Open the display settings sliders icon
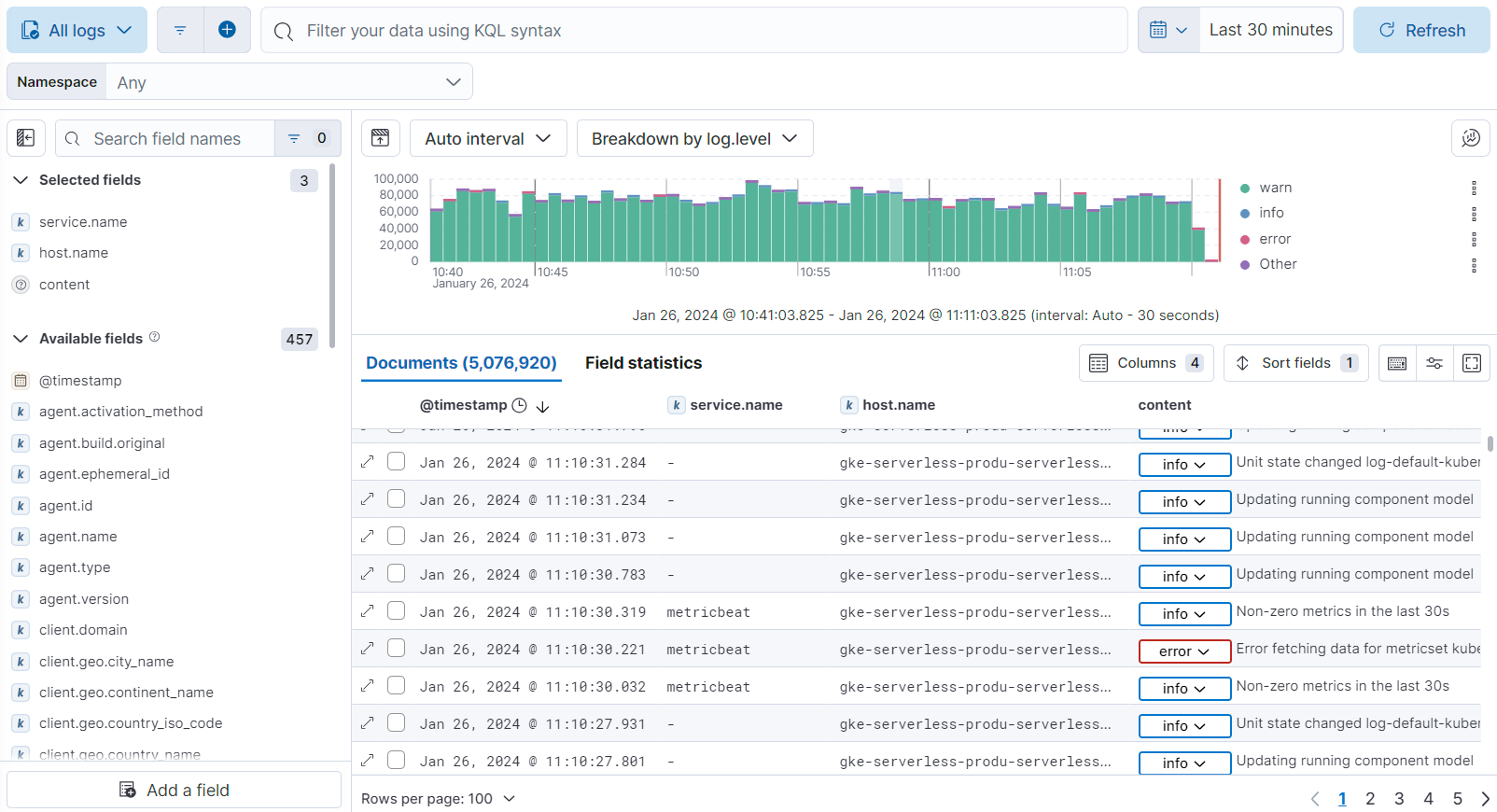The image size is (1497, 812). tap(1434, 363)
